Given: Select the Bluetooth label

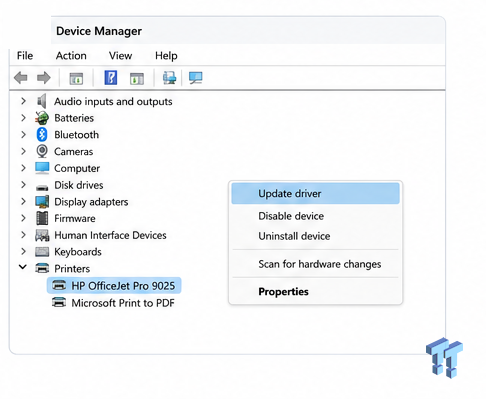Looking at the screenshot, I should point(77,135).
